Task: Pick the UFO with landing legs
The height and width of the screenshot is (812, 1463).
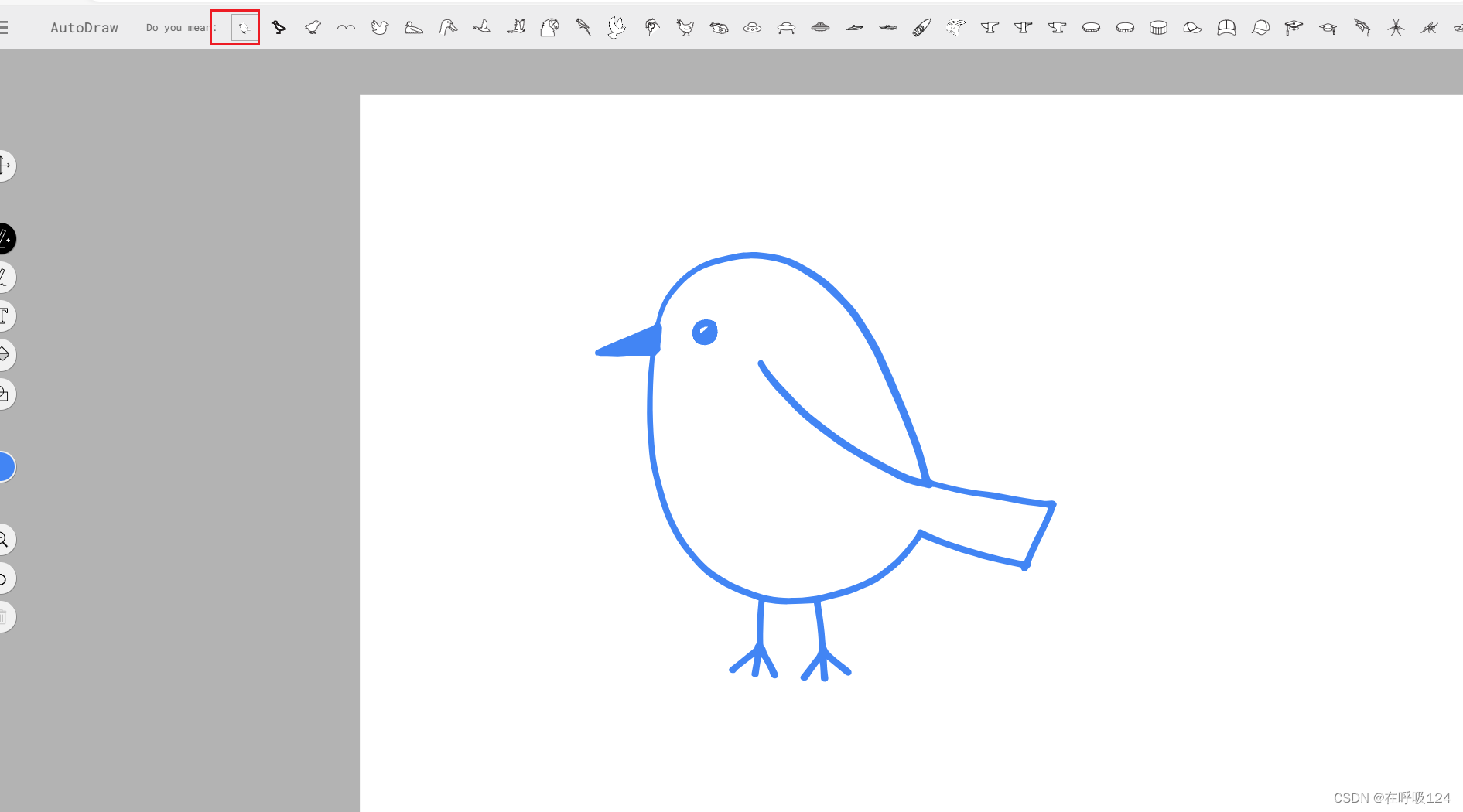Action: click(x=786, y=28)
